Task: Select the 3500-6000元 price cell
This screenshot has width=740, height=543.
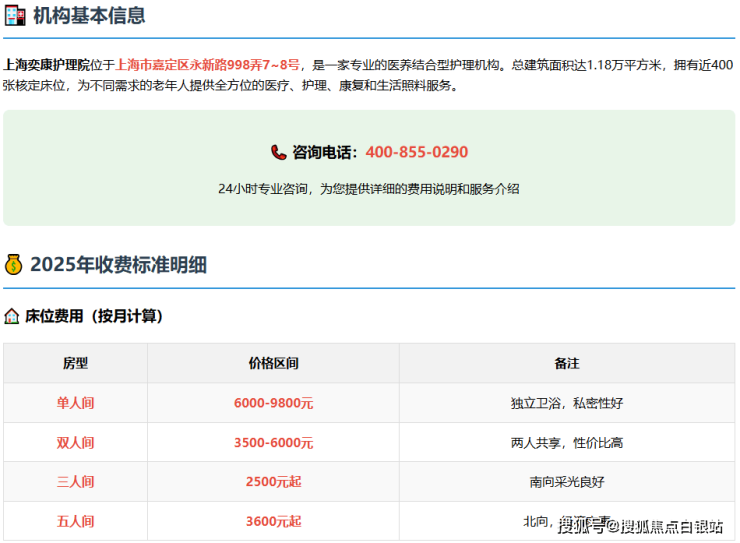Action: pos(273,443)
